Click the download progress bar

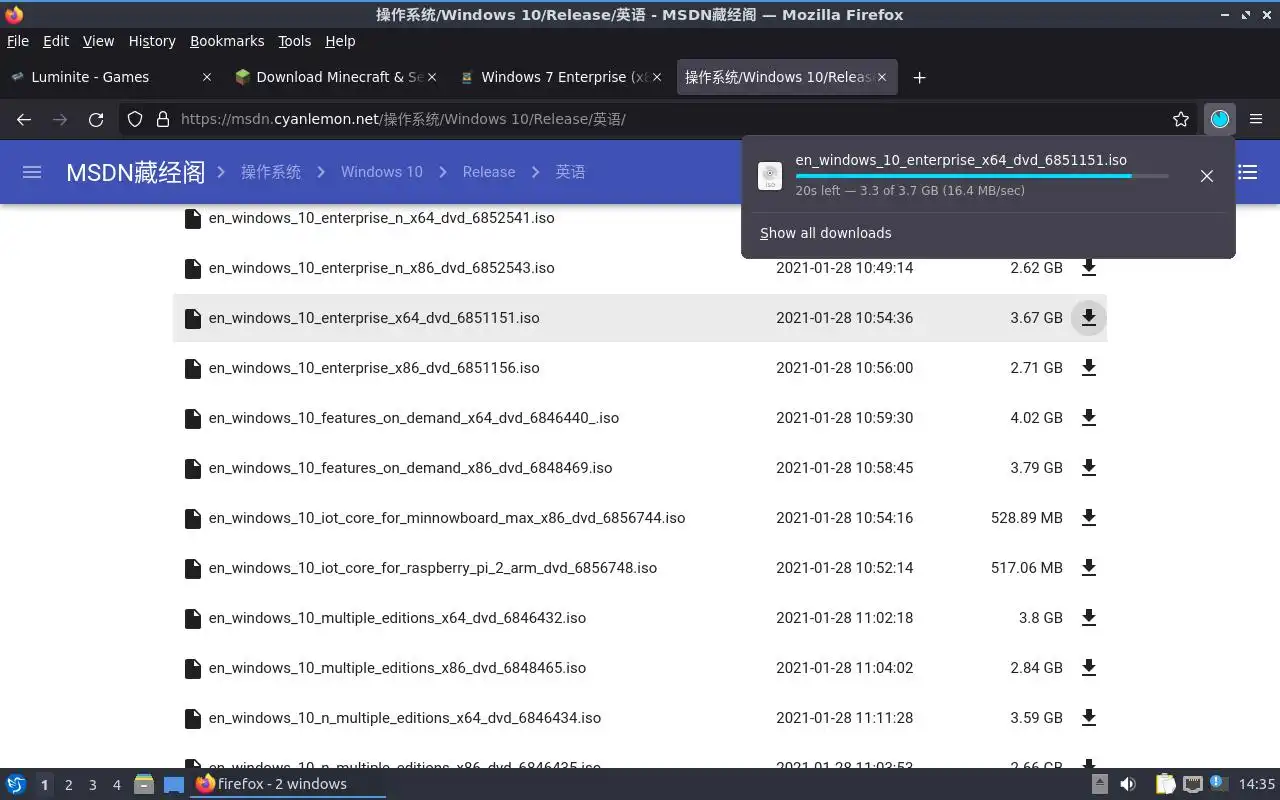click(x=982, y=176)
